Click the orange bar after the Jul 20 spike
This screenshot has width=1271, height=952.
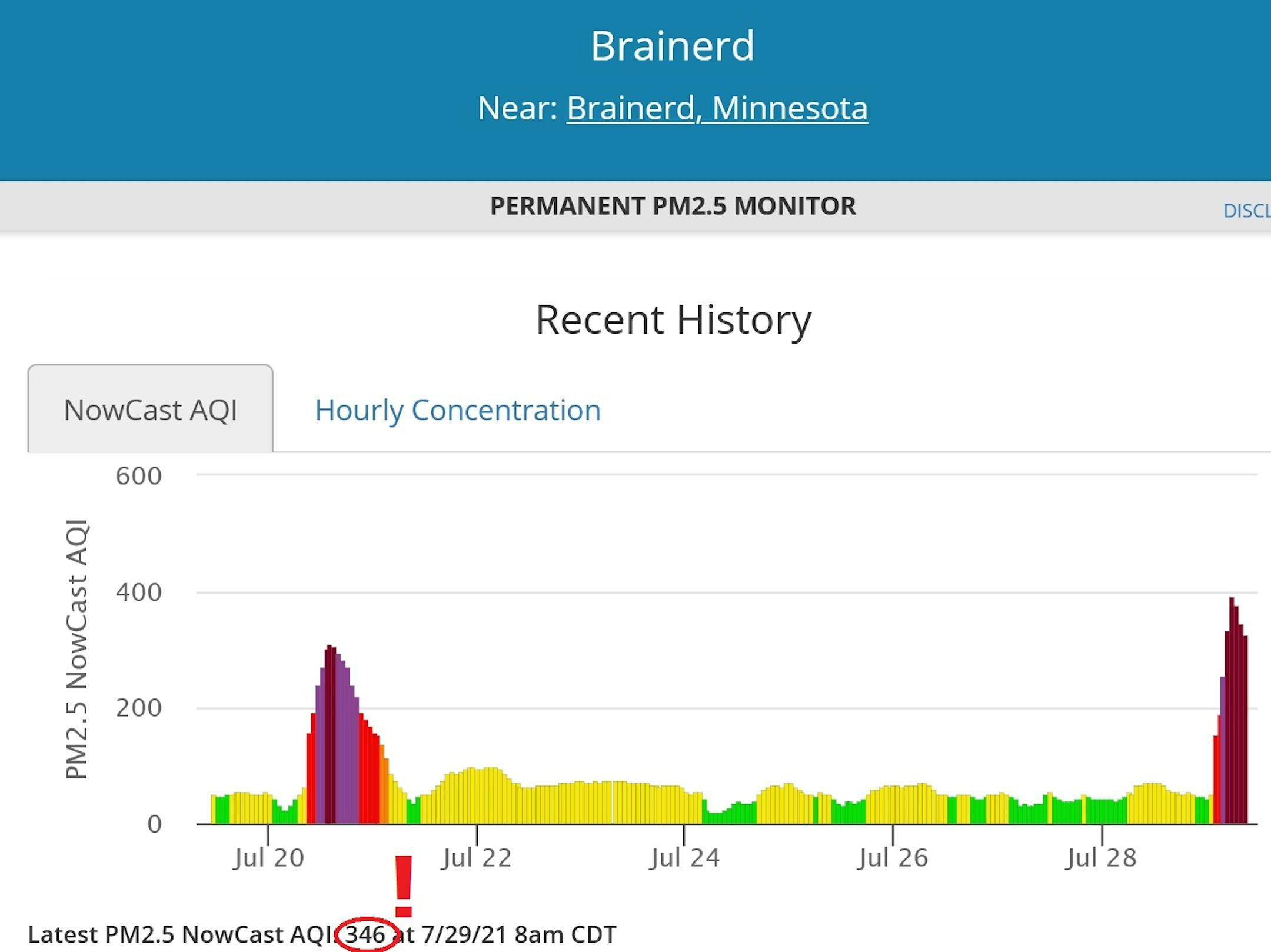[384, 788]
